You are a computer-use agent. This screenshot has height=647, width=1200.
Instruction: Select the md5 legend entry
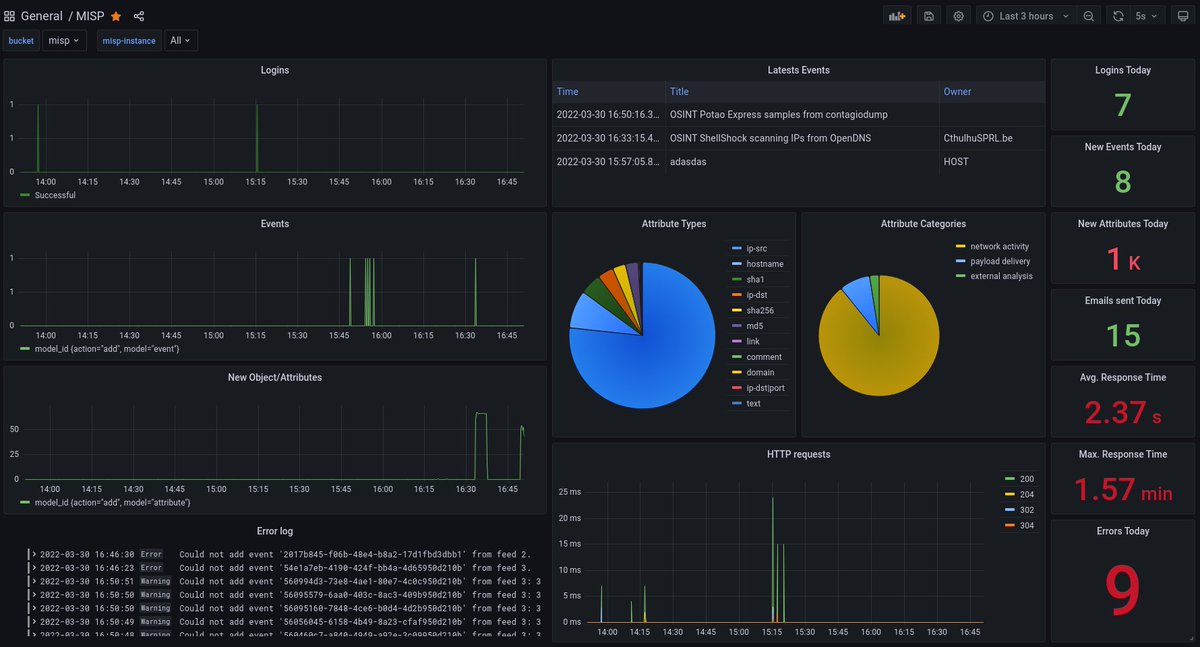coord(755,326)
